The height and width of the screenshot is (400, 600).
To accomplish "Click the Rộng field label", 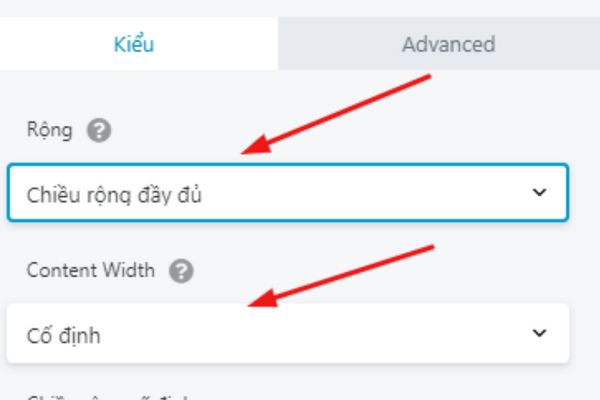I will click(48, 130).
